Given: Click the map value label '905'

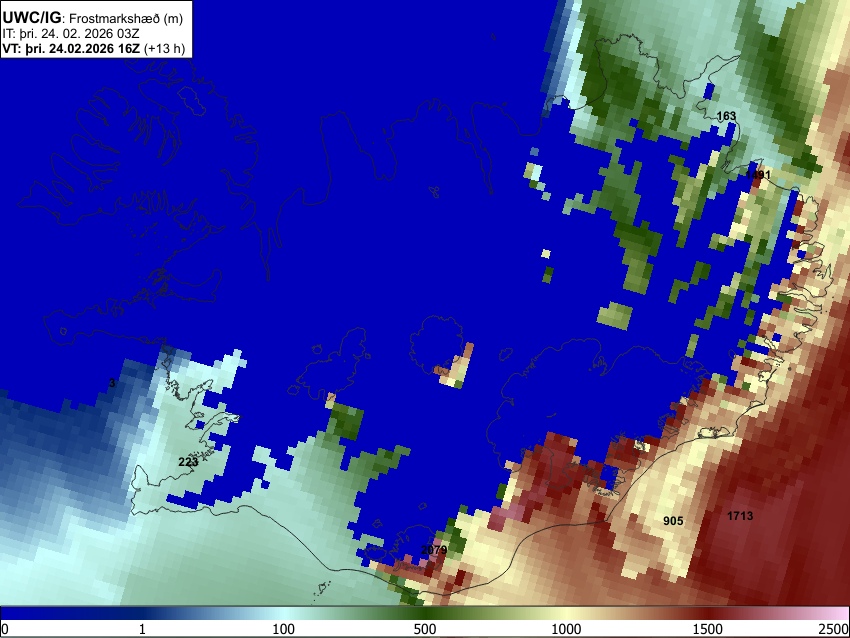Looking at the screenshot, I should point(673,521).
